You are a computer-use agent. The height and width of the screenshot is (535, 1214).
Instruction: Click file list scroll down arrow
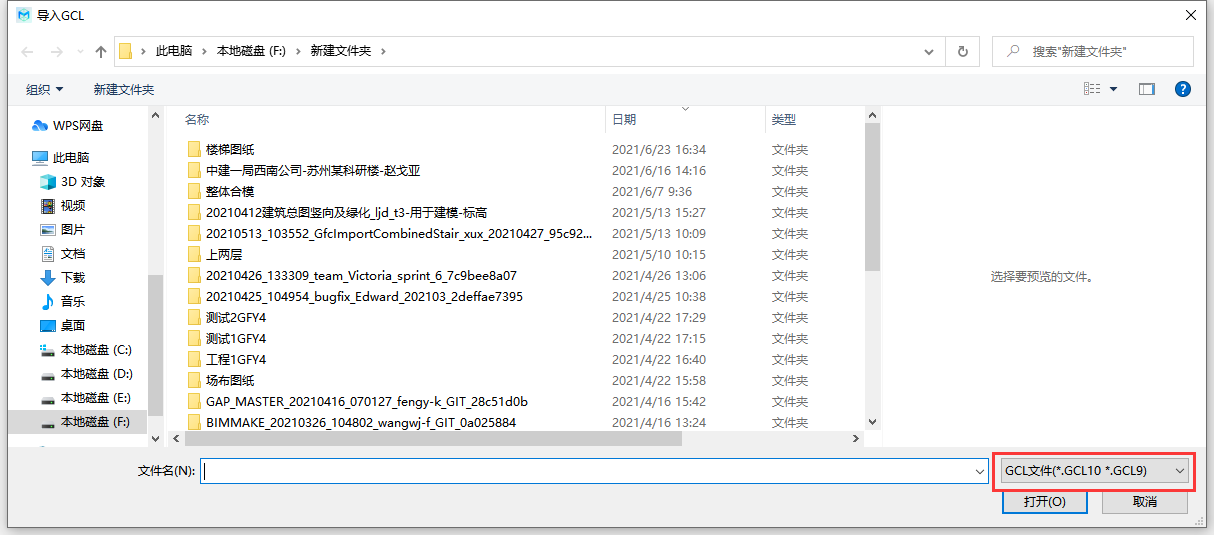click(872, 423)
